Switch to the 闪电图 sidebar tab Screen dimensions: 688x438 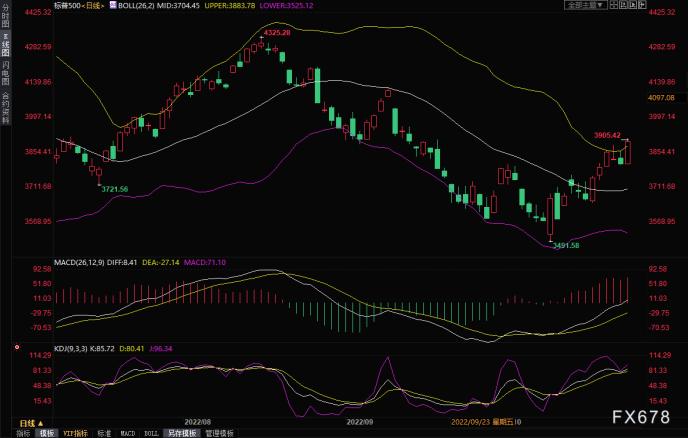[5, 73]
